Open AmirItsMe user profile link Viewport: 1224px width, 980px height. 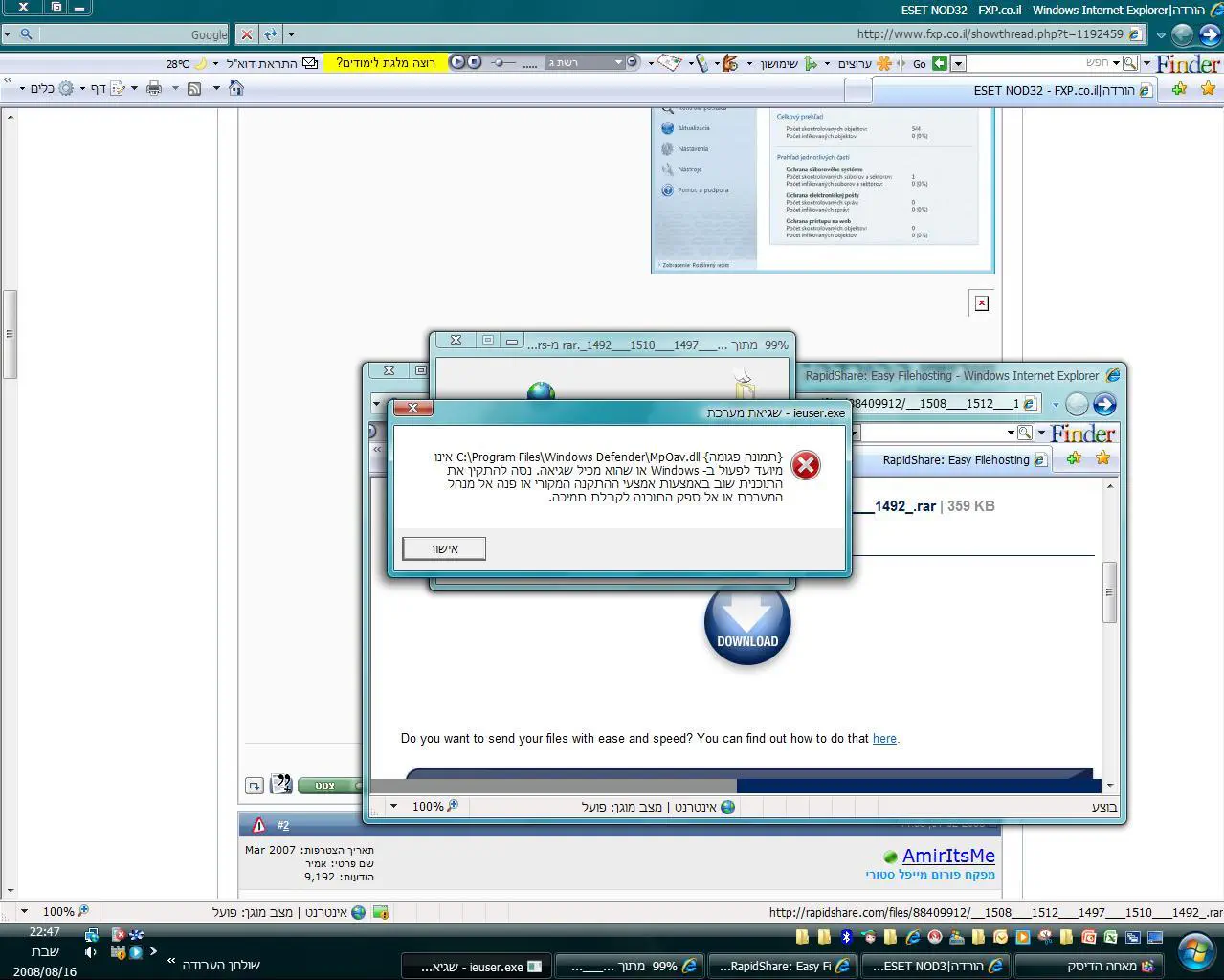pos(948,856)
